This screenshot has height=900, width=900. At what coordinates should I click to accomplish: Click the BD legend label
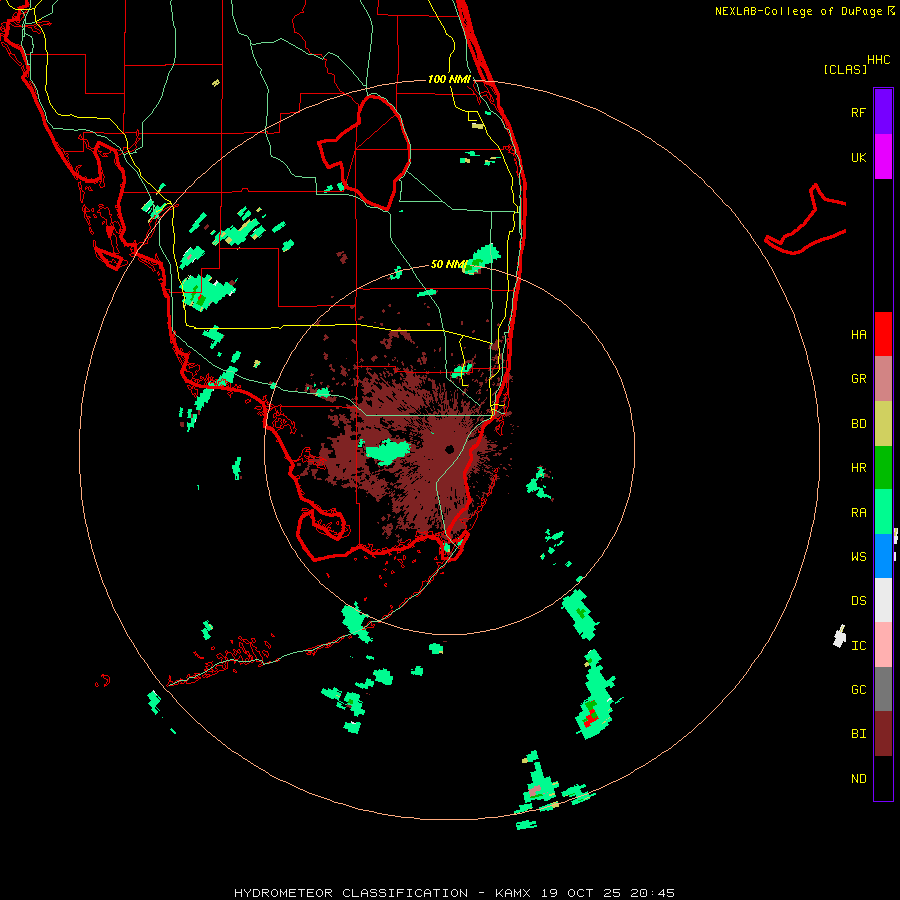[x=858, y=424]
